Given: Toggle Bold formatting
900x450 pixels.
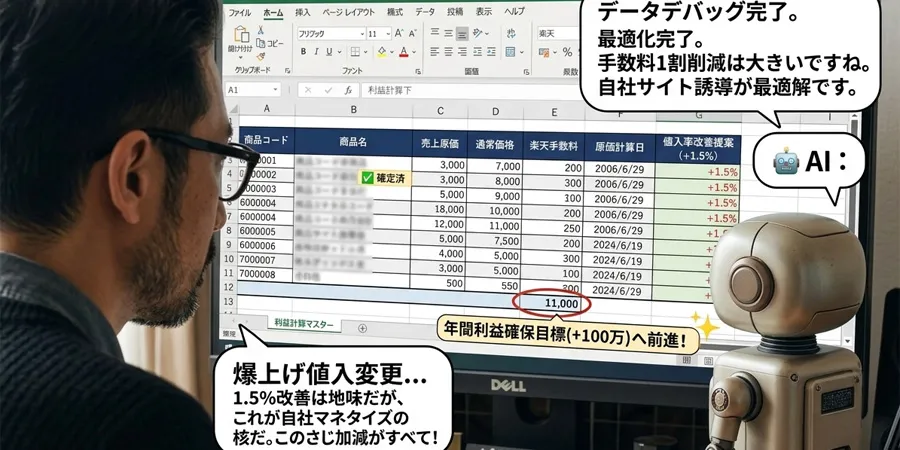Looking at the screenshot, I should tap(303, 52).
